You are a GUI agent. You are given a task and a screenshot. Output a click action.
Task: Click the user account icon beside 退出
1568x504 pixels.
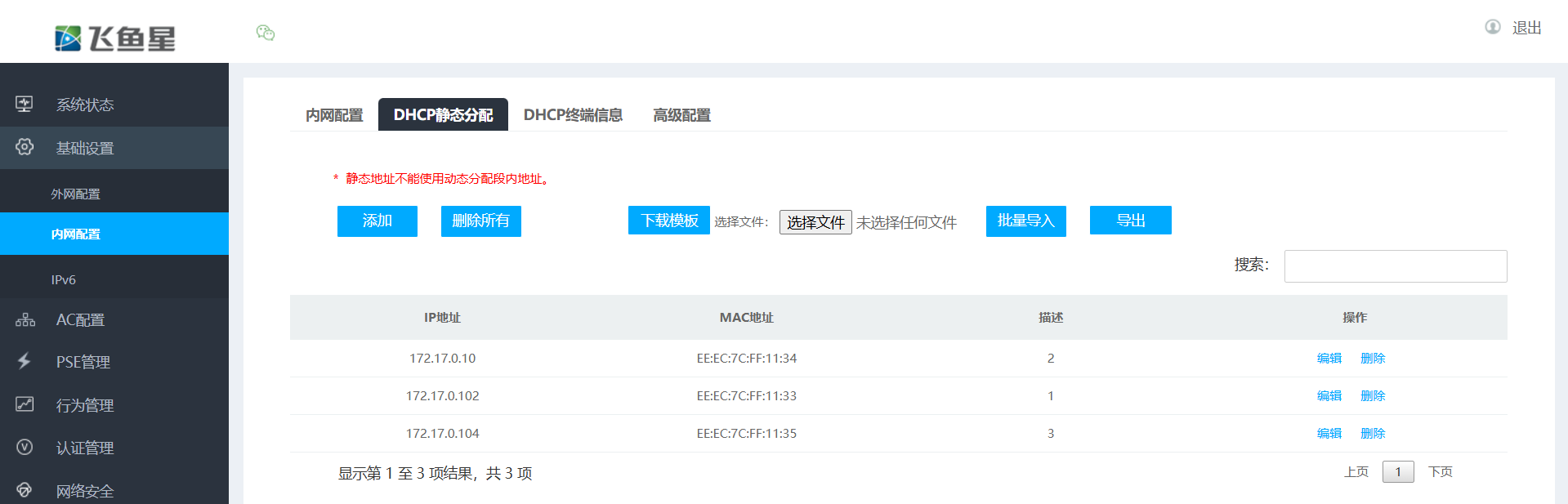tap(1492, 27)
